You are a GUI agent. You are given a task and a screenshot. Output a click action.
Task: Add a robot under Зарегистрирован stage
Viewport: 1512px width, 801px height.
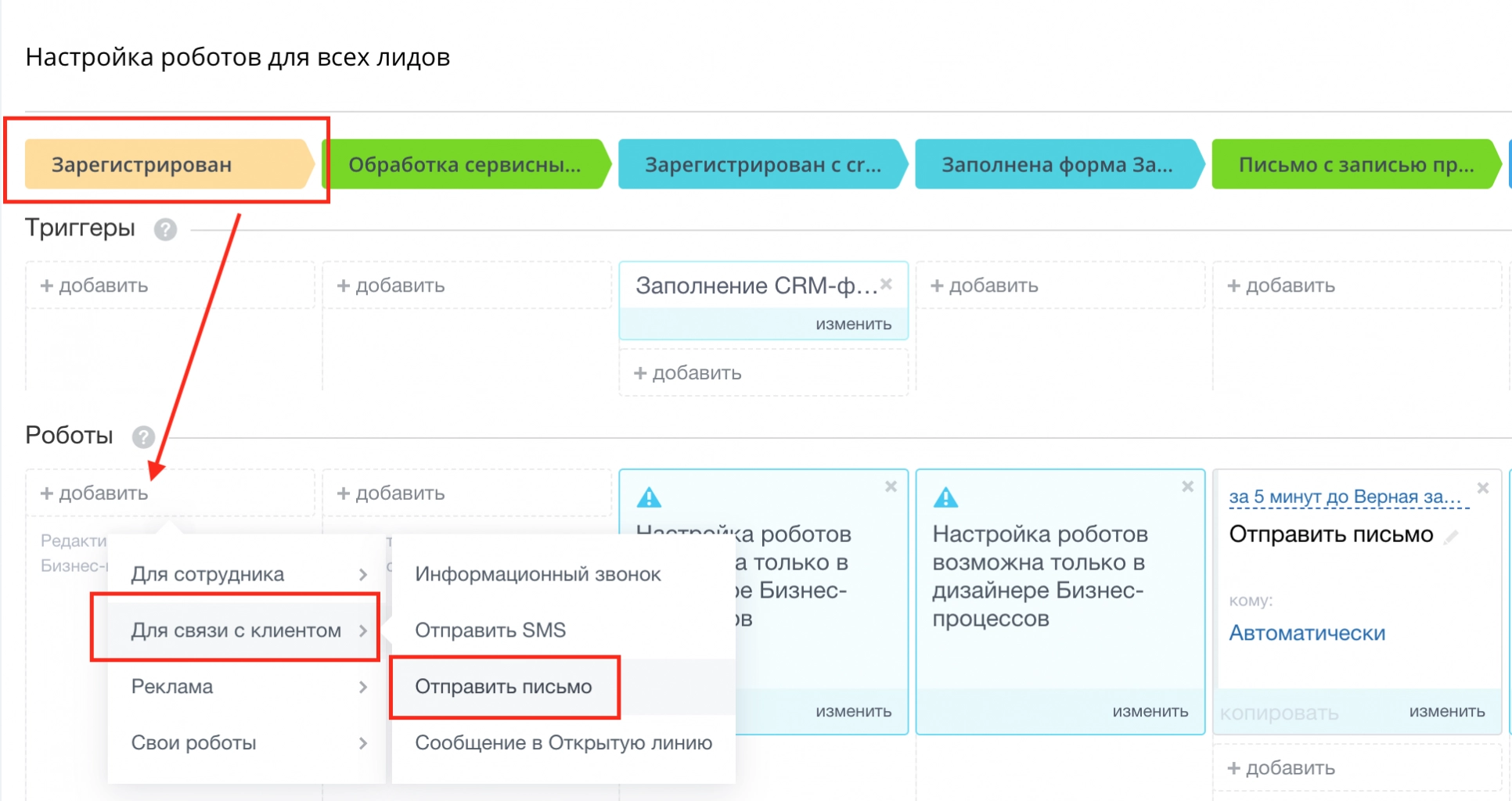(95, 494)
